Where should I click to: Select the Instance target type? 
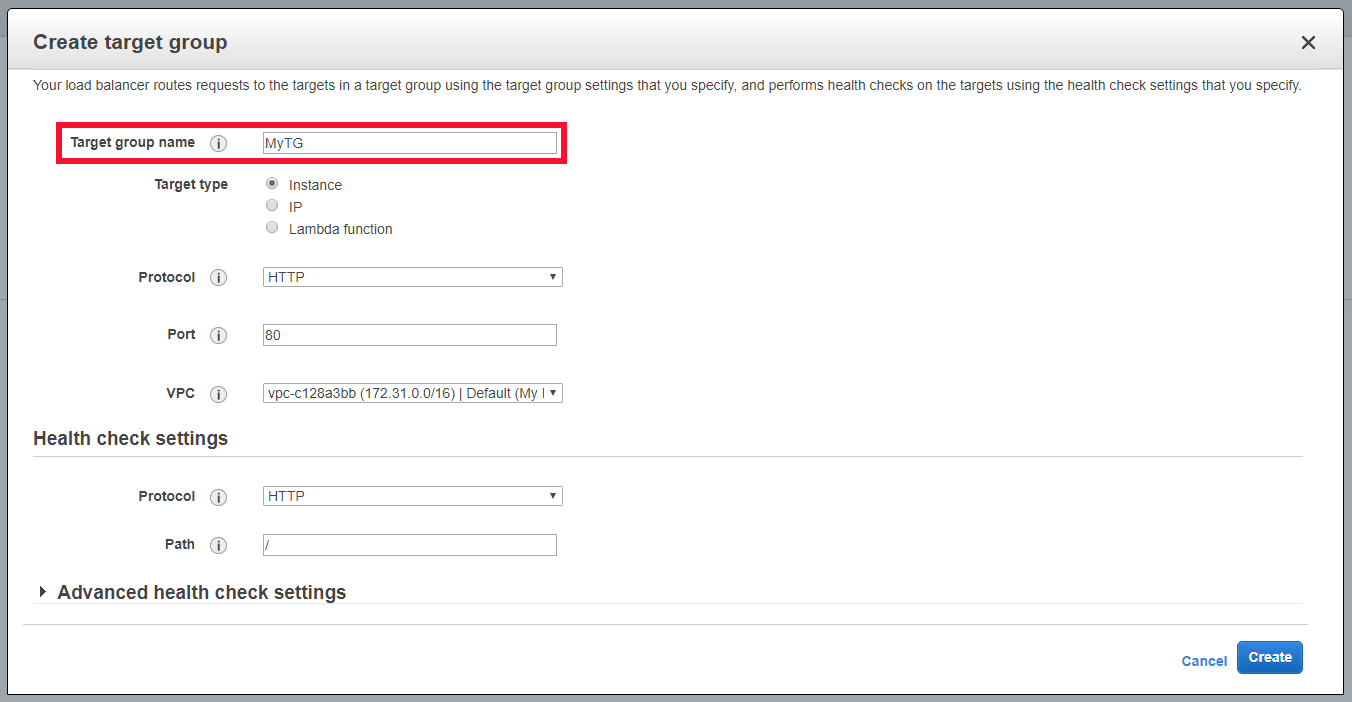click(272, 184)
